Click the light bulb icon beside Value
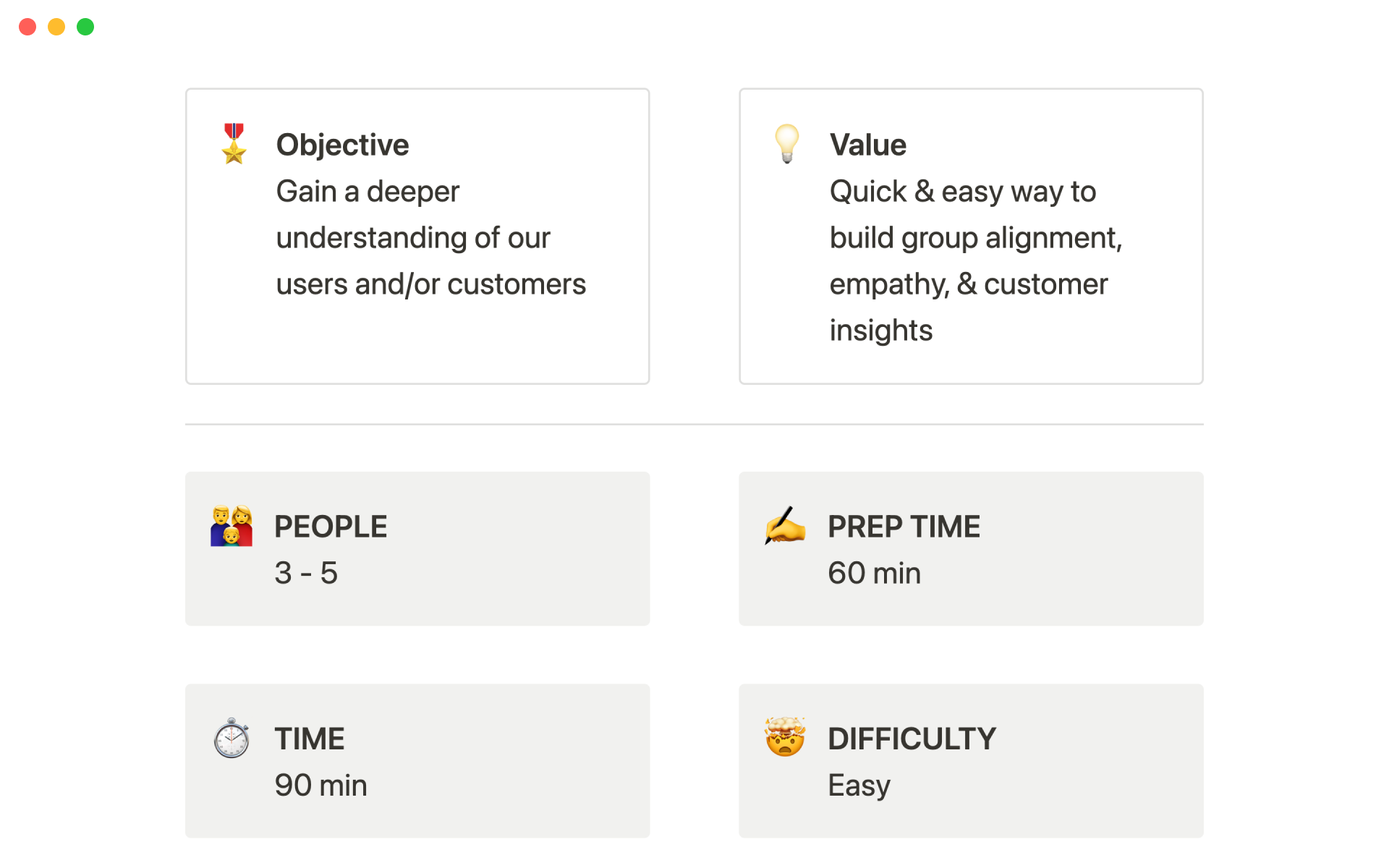Screen dimensions: 1389x868 point(786,143)
